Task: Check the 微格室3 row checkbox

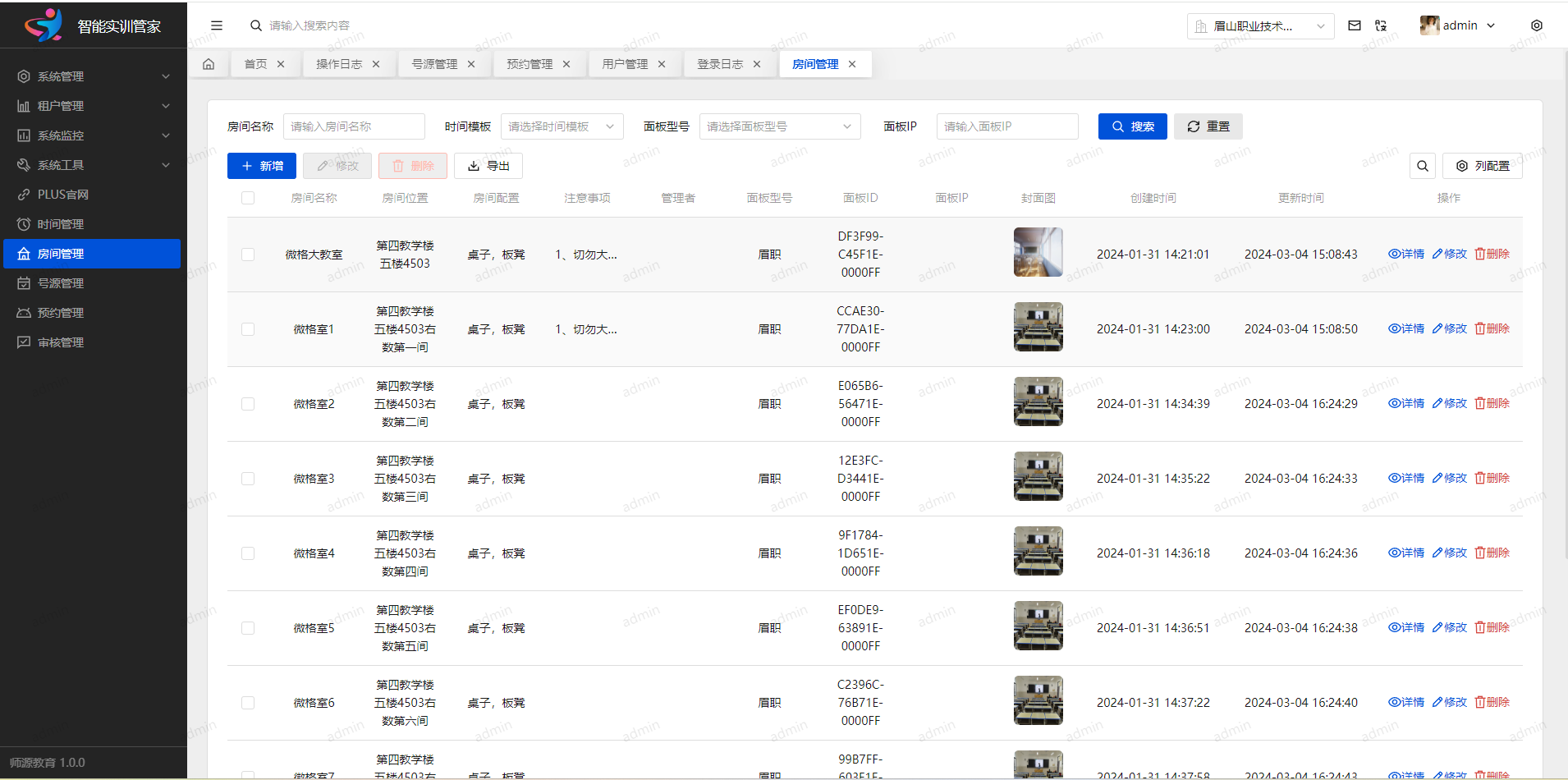Action: [x=248, y=479]
